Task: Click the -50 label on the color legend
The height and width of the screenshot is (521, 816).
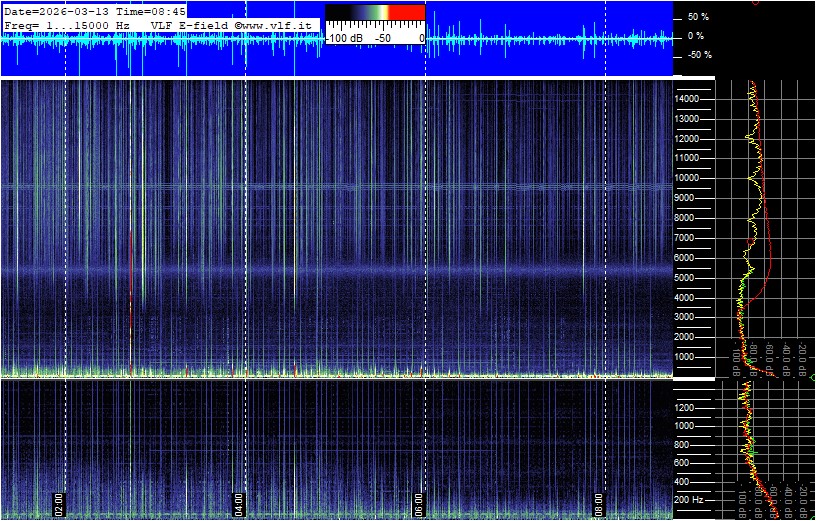Action: tap(381, 37)
